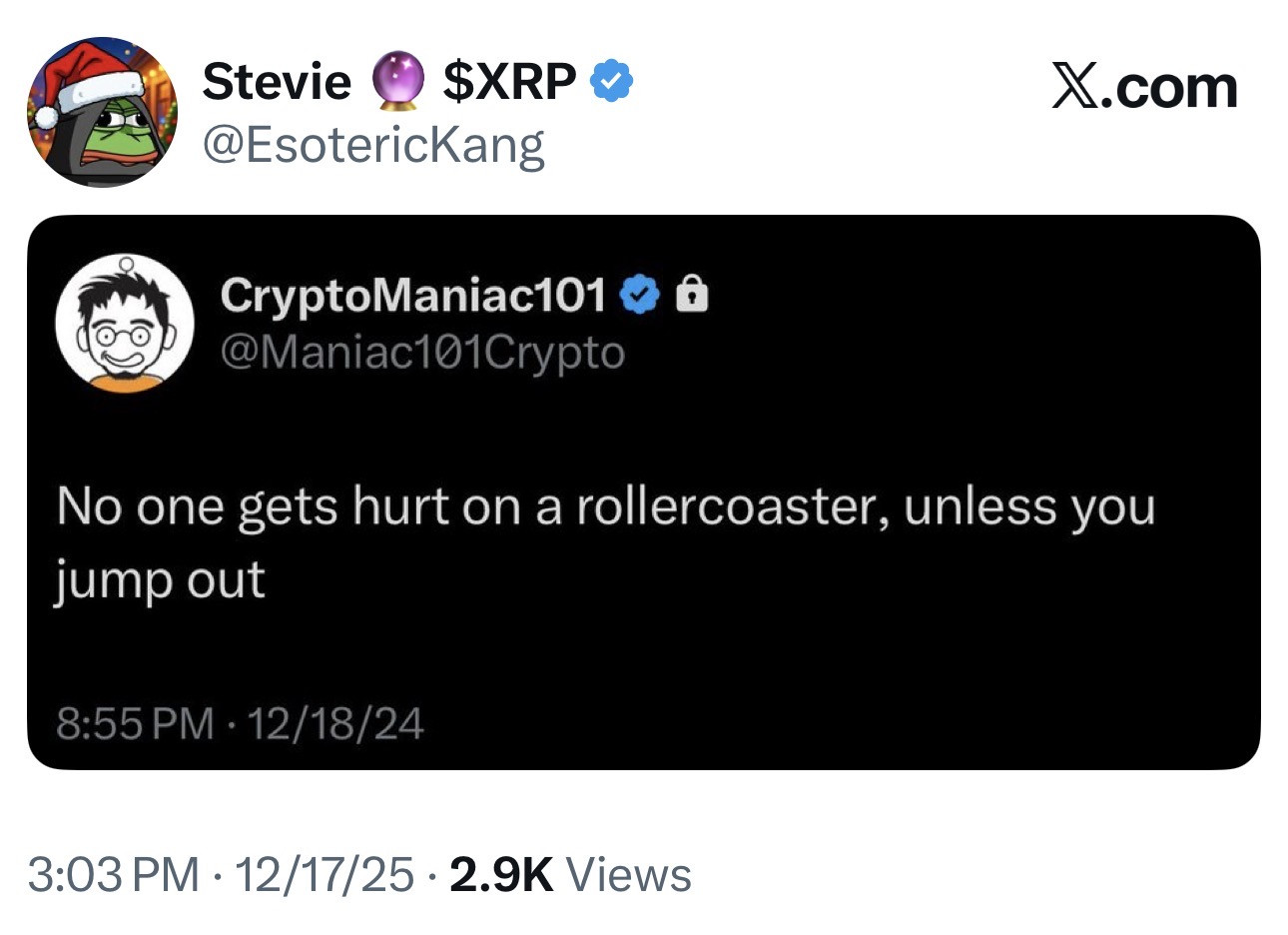The width and height of the screenshot is (1288, 935).
Task: Open the $XRP cashtag
Action: (x=509, y=81)
